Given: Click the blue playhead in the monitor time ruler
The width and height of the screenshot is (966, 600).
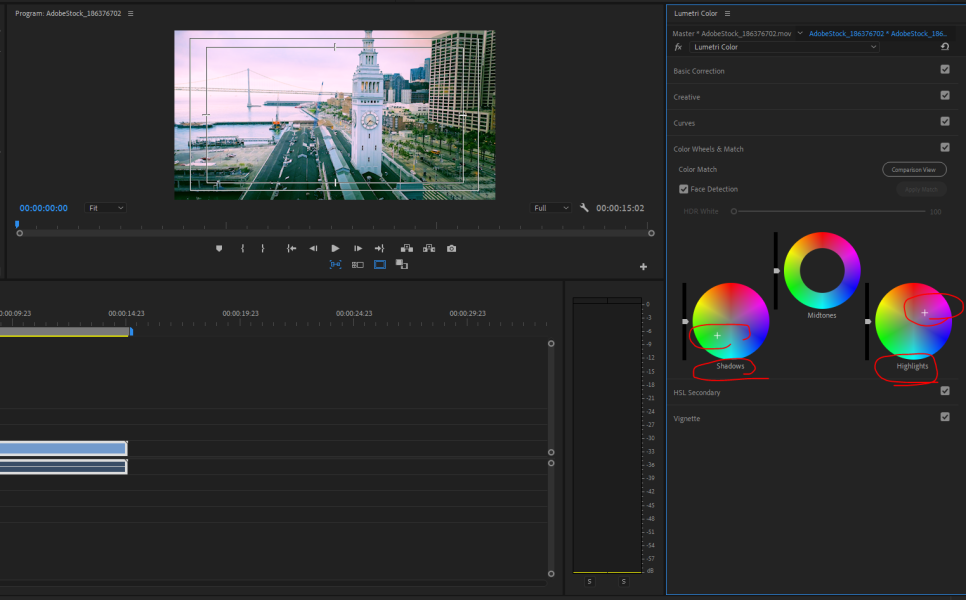Looking at the screenshot, I should (x=17, y=224).
